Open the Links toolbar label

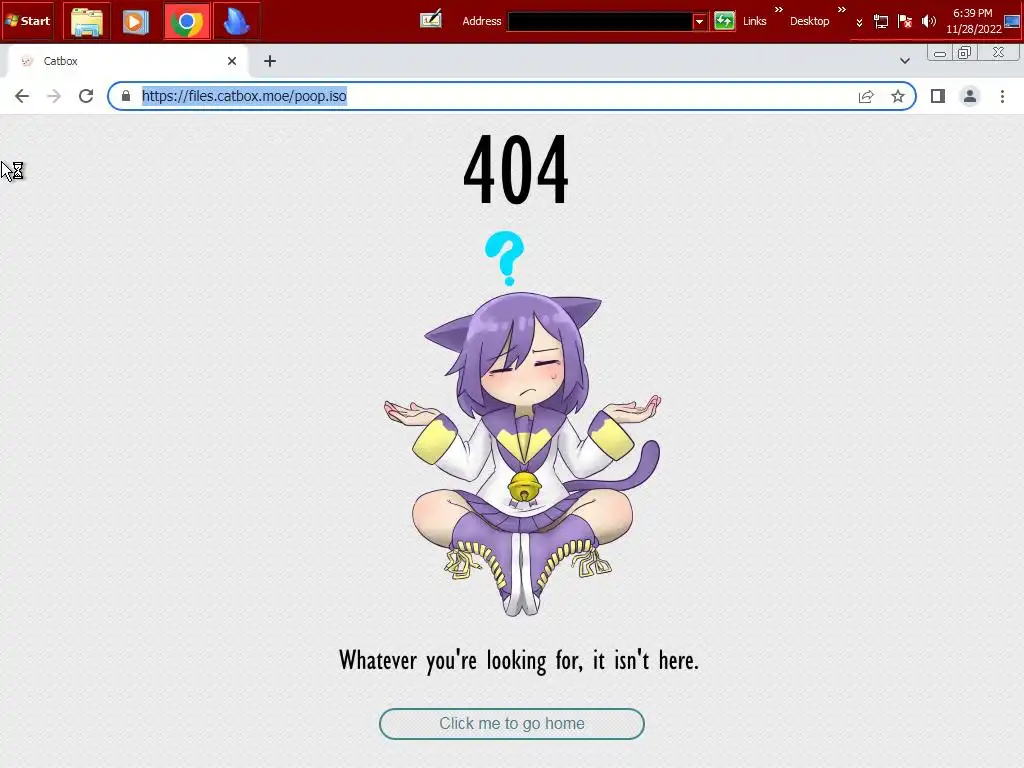click(754, 21)
